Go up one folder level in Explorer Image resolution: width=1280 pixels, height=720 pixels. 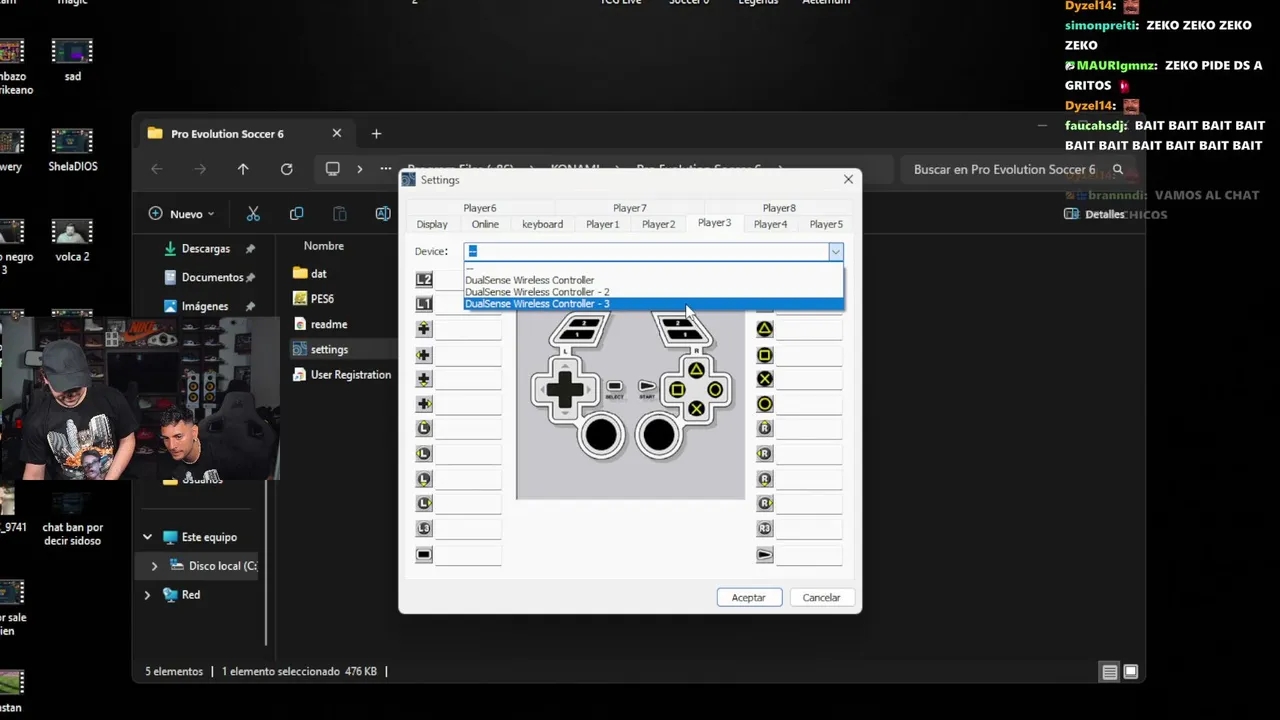point(243,169)
